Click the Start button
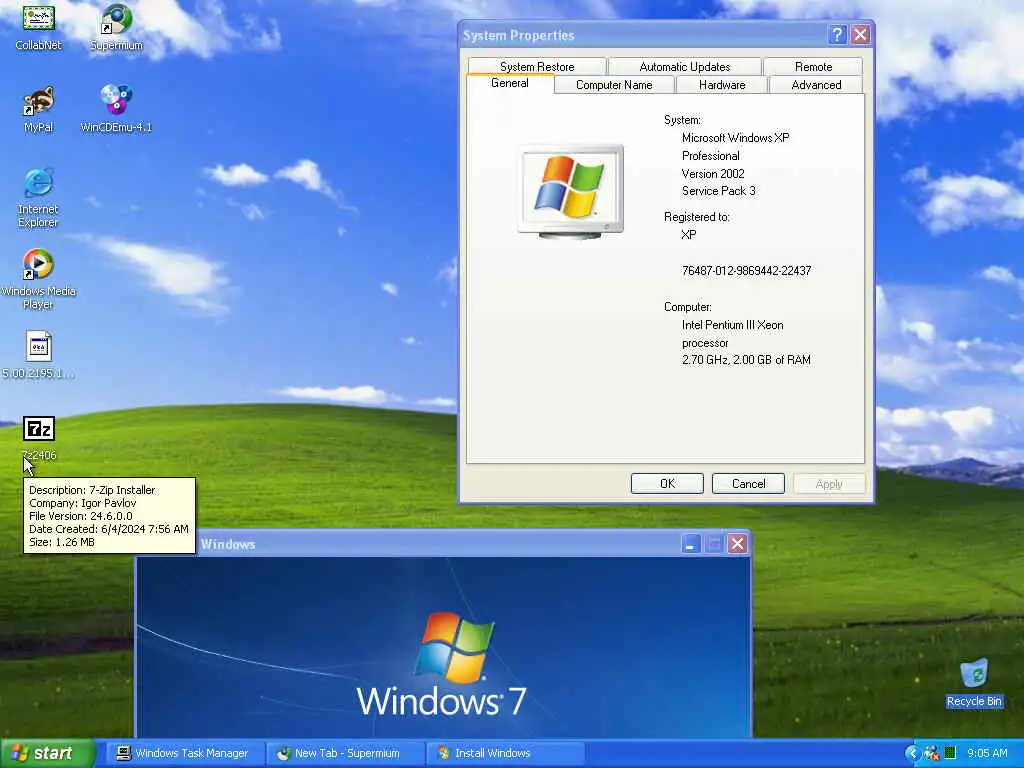1024x768 pixels. tap(48, 753)
